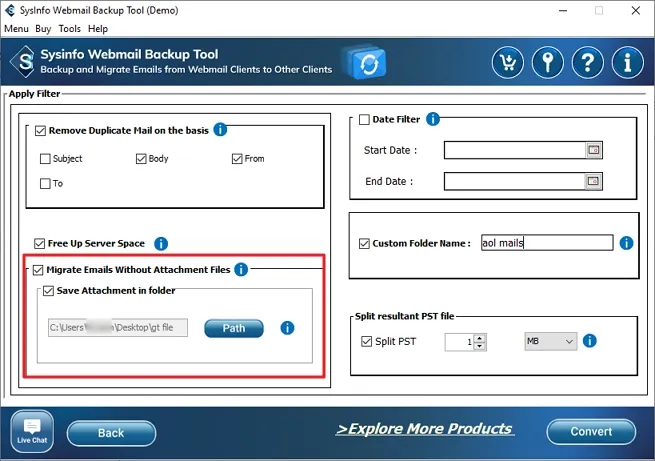Follow the Explore More Products link
The image size is (655, 461).
click(x=425, y=429)
